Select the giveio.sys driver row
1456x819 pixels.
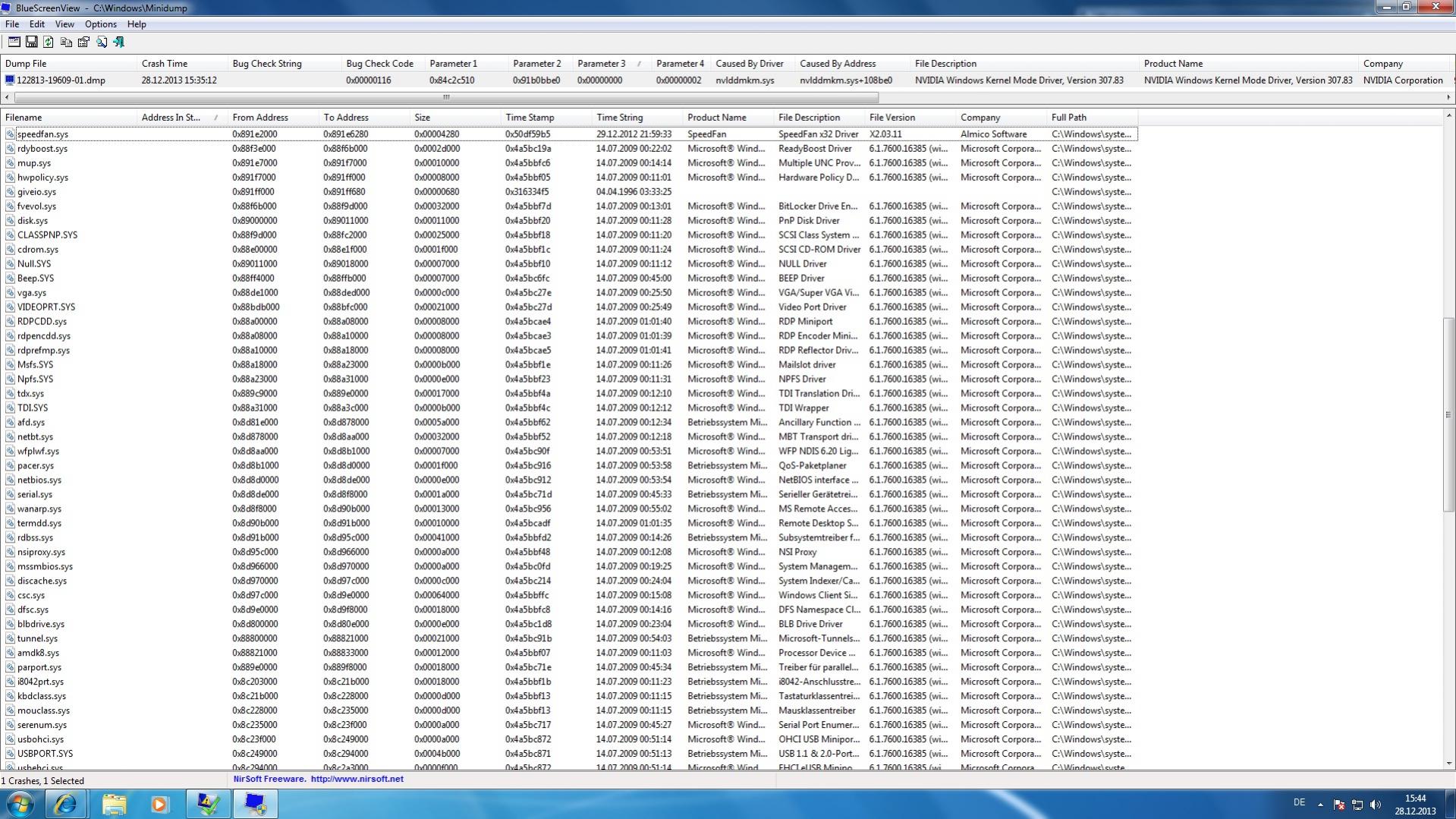point(569,192)
